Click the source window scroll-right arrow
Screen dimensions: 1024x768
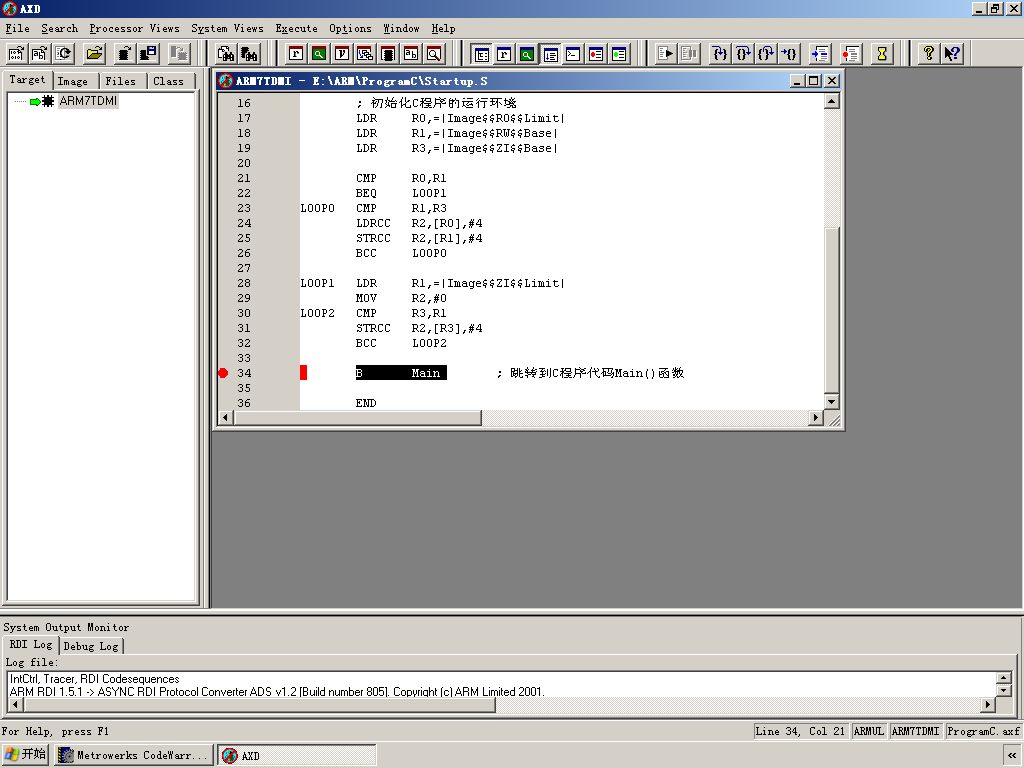click(x=815, y=417)
